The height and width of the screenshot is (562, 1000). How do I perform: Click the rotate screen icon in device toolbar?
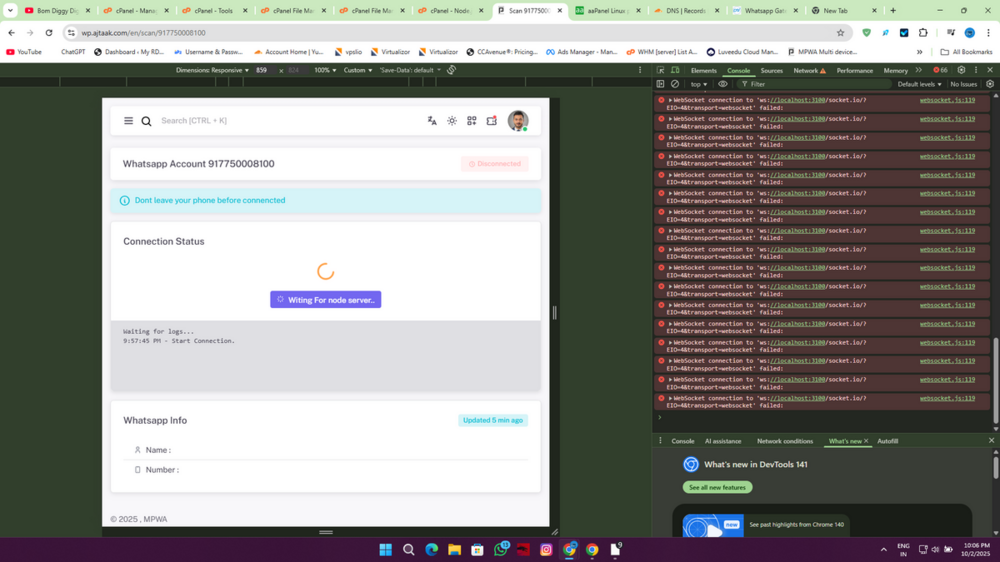(x=452, y=70)
